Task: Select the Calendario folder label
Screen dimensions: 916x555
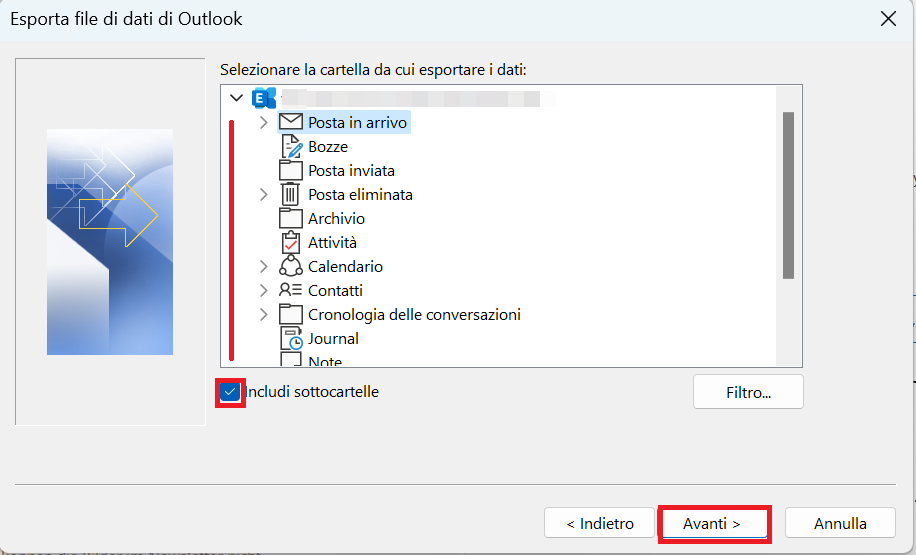Action: click(345, 266)
